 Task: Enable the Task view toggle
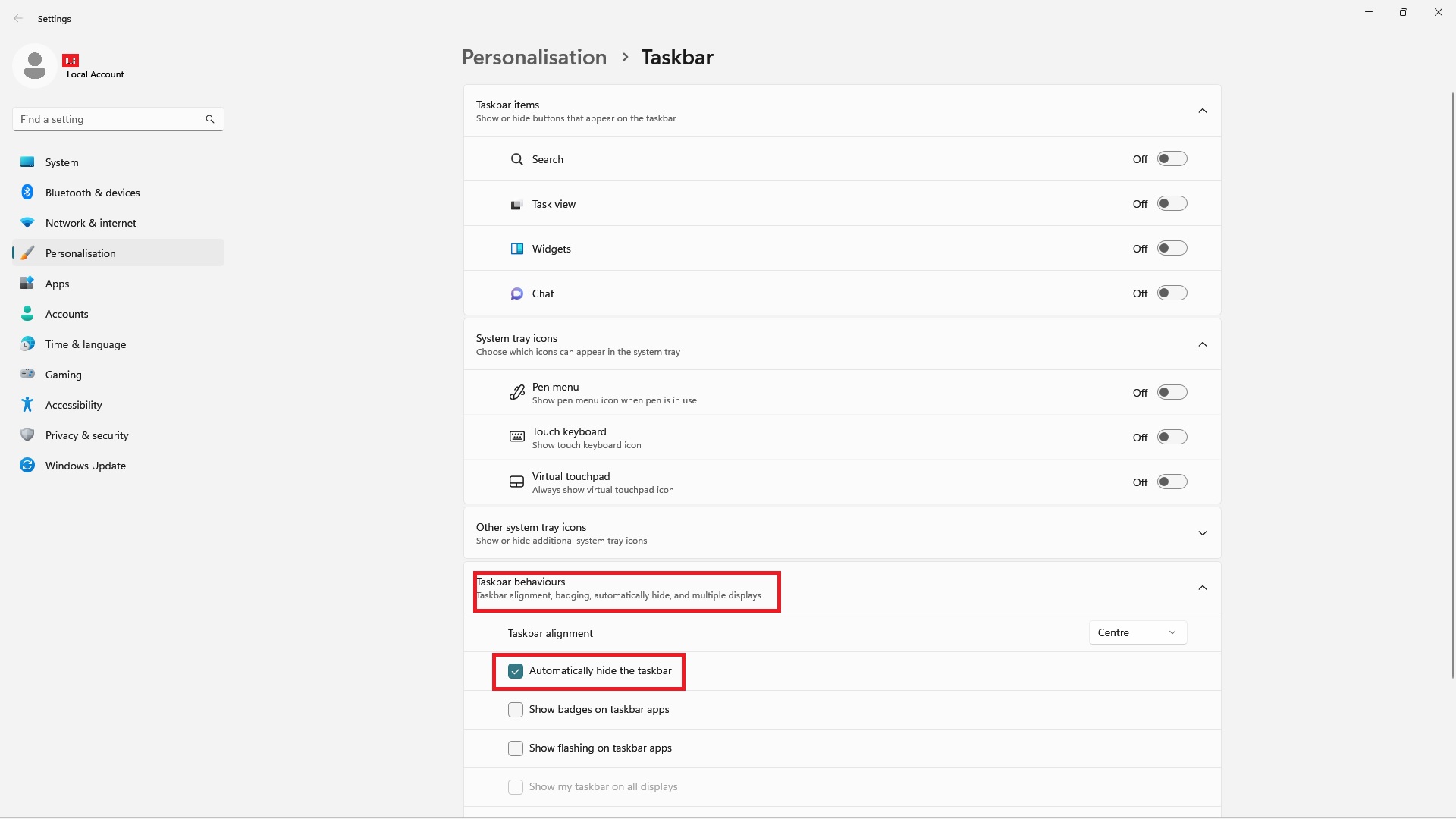[1172, 204]
